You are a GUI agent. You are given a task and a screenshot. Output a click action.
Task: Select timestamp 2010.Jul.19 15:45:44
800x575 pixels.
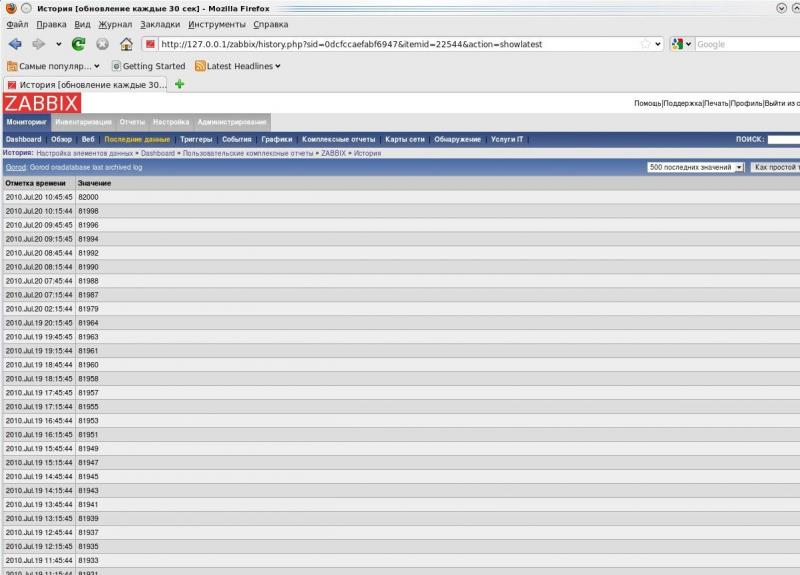click(39, 449)
